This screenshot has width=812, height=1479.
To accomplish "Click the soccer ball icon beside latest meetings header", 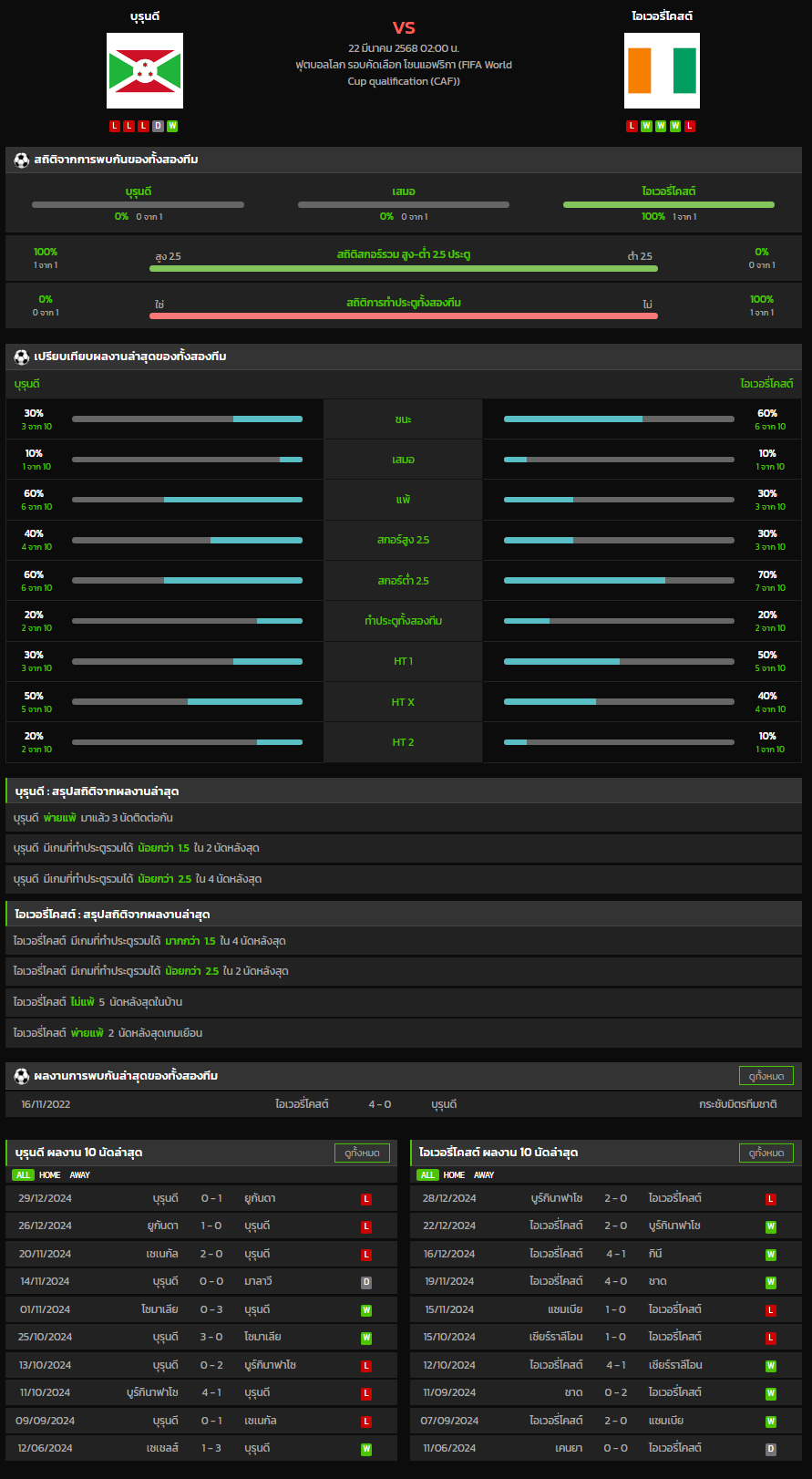I will point(22,1076).
